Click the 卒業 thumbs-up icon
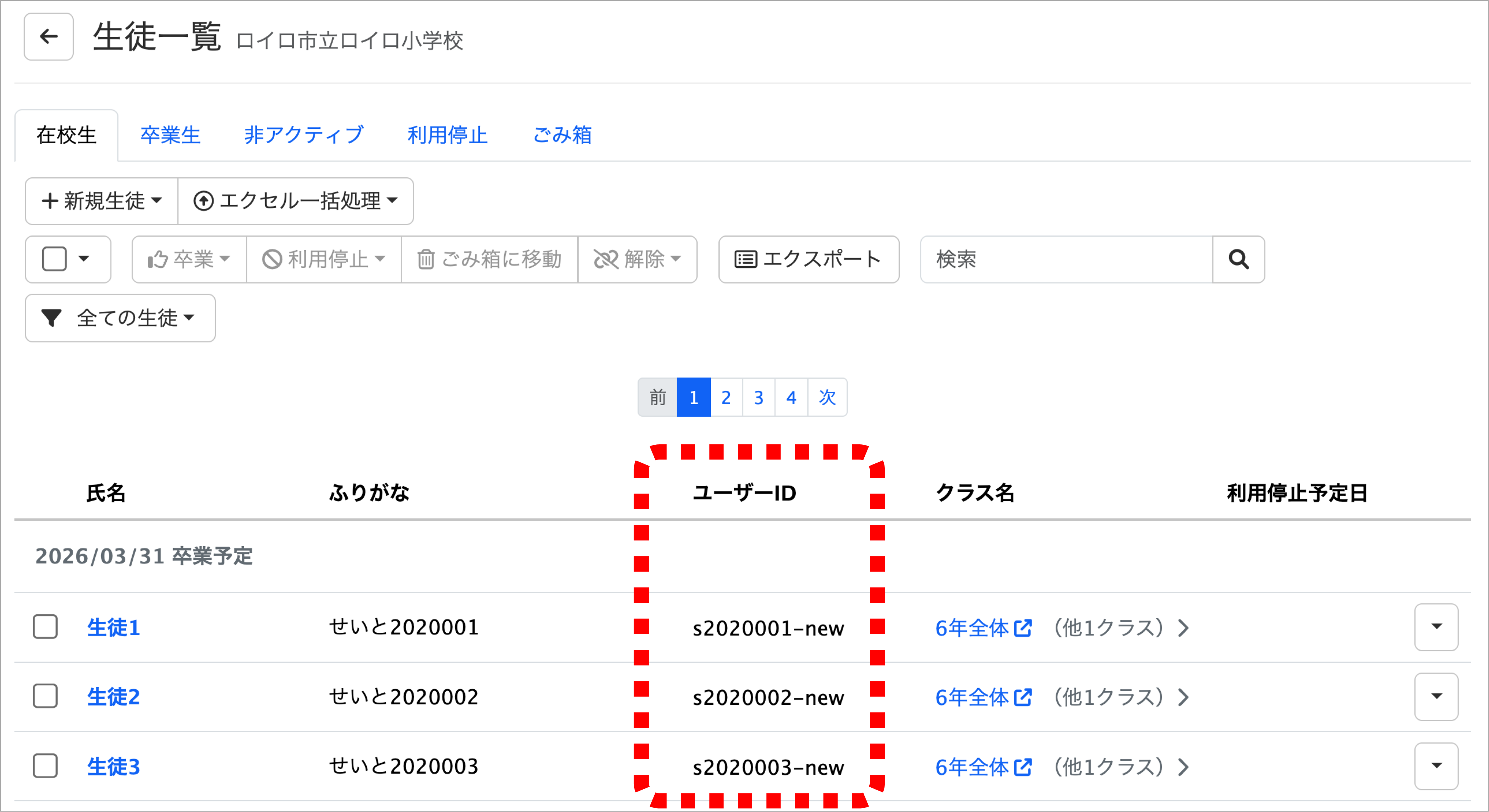Screen dimensions: 1489x812 [157, 259]
